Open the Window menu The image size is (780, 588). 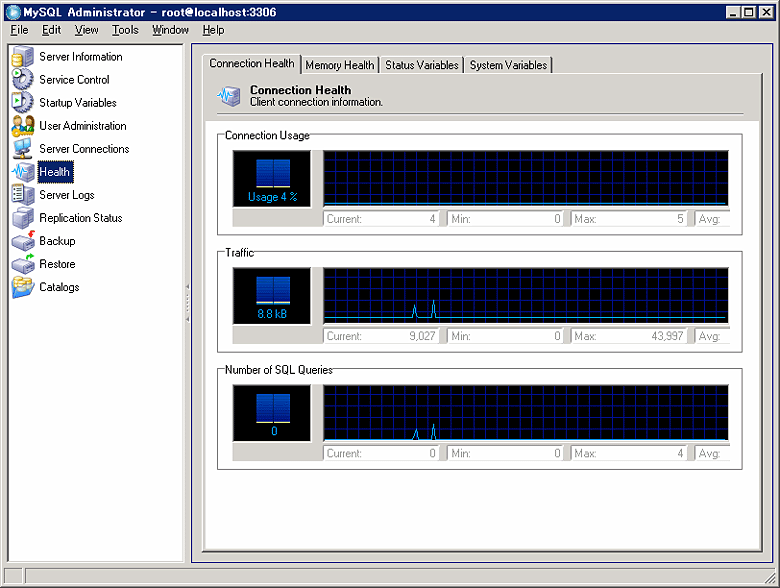[x=170, y=30]
